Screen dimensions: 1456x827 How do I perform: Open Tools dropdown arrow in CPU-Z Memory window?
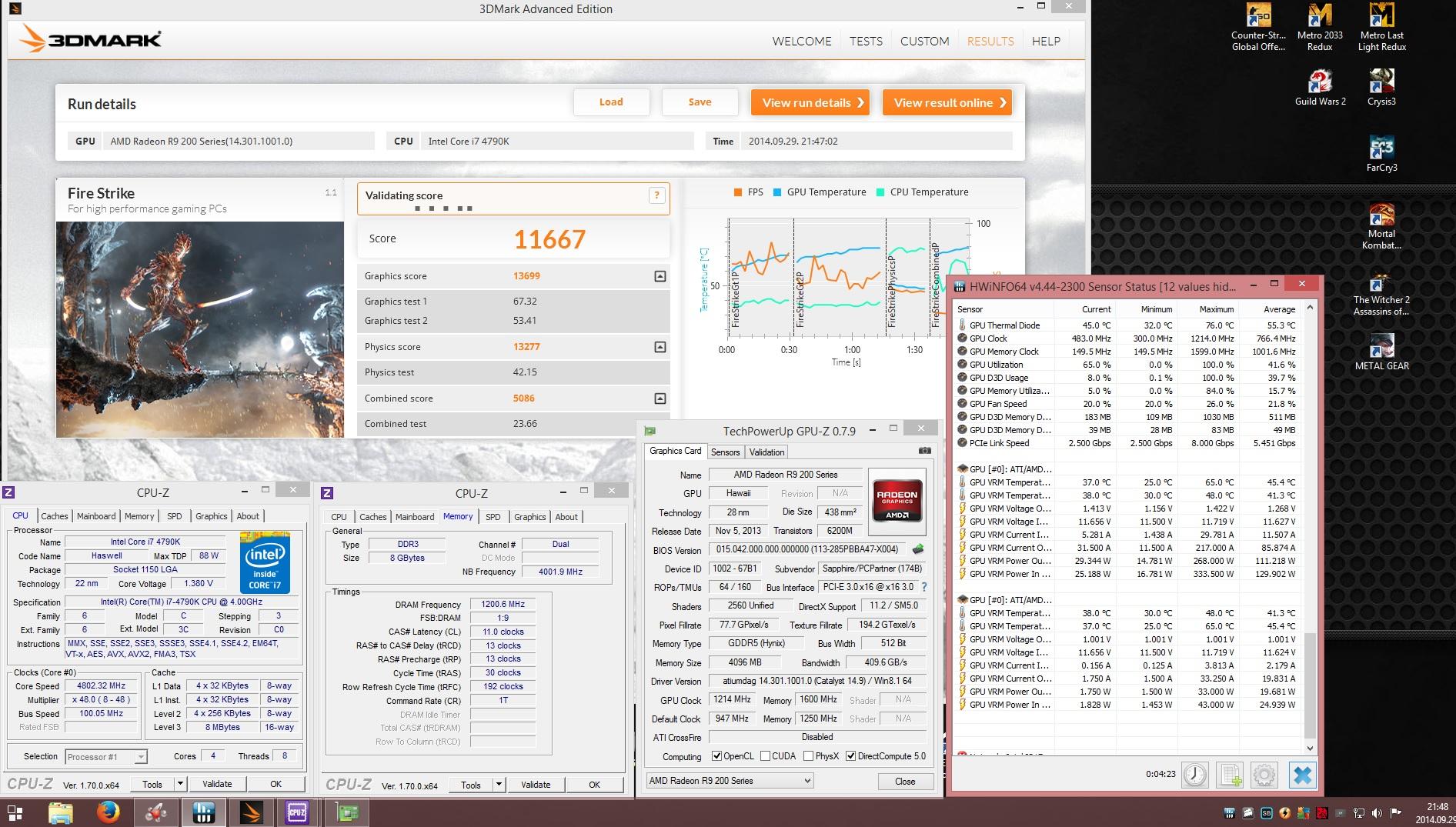tap(499, 785)
